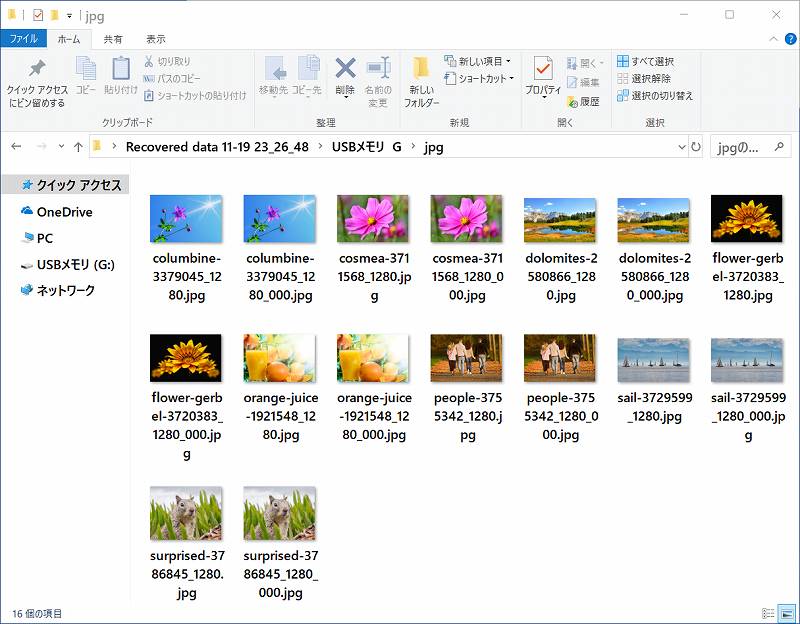
Task: Switch to the View (表示) tab
Action: (x=155, y=39)
